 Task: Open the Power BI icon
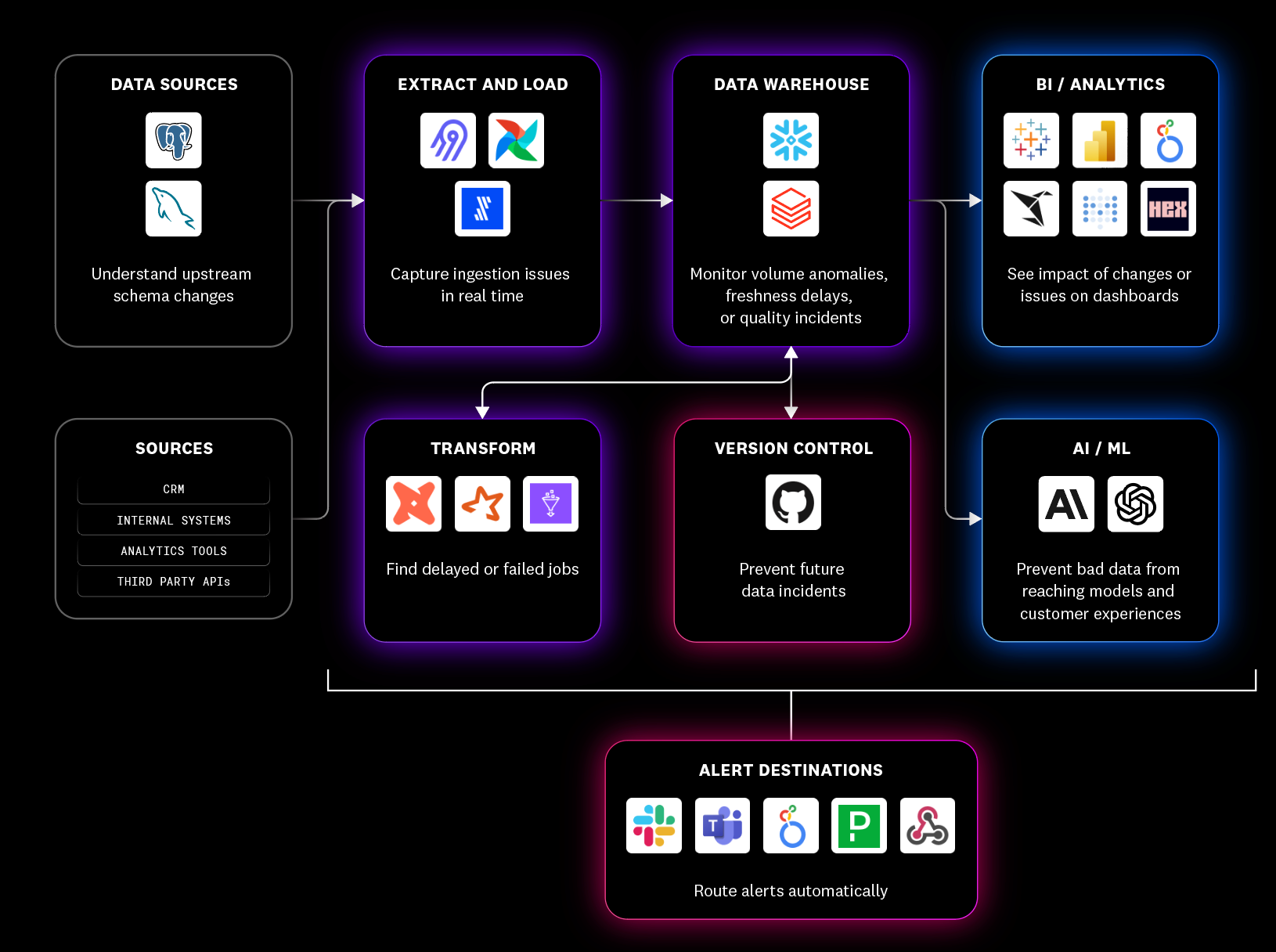[x=1100, y=140]
